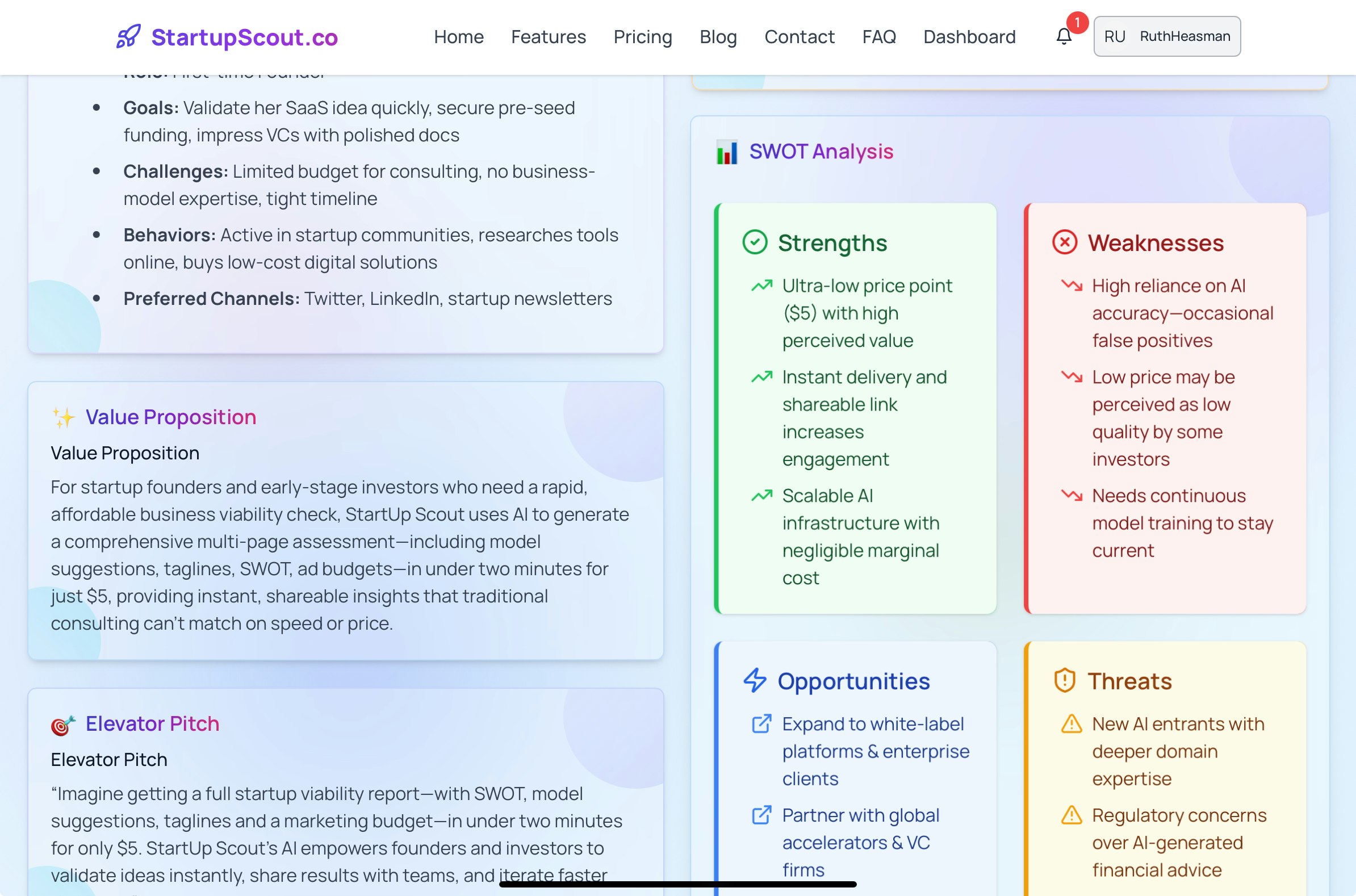The height and width of the screenshot is (896, 1356).
Task: Click the Behaviors bullet text
Action: click(x=370, y=248)
